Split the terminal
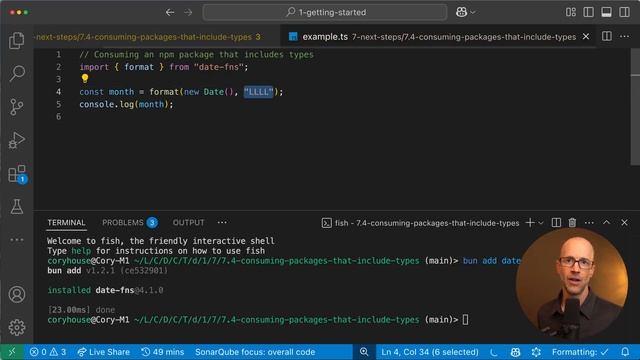This screenshot has width=640, height=360. coord(556,222)
